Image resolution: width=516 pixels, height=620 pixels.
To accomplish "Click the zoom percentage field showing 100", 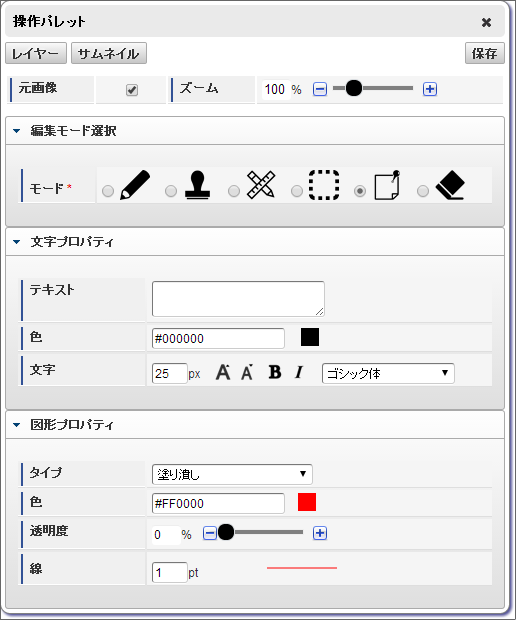I will (275, 89).
